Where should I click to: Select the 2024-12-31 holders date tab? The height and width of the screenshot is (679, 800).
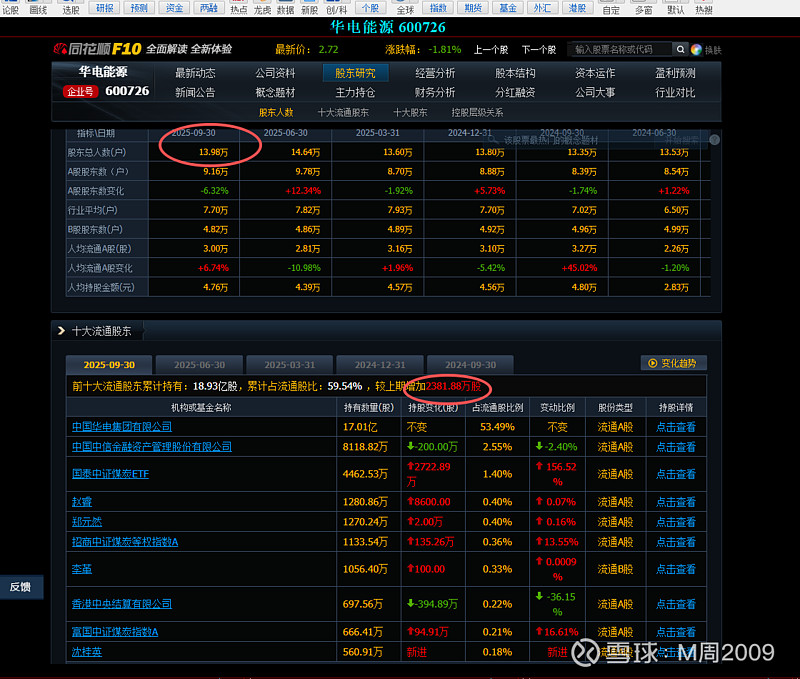tap(380, 365)
